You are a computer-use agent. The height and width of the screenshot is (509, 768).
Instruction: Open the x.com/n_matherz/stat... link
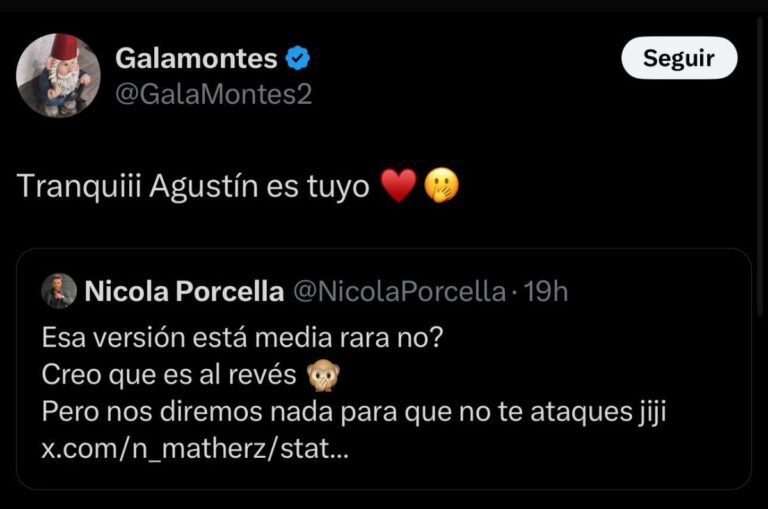[195, 449]
